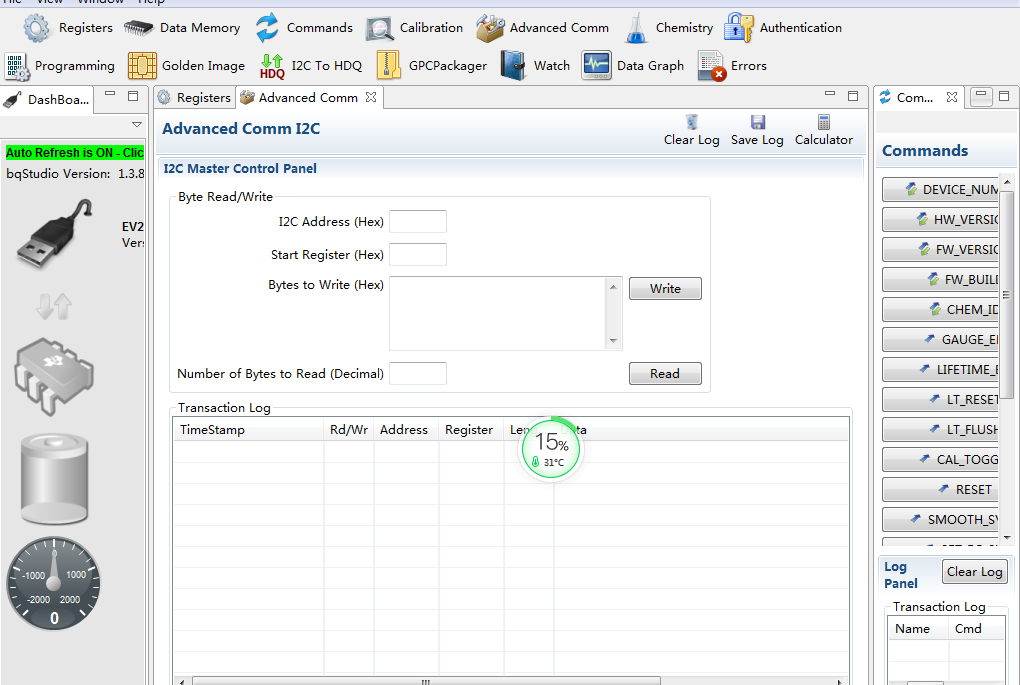
Task: Click the Cmd column header in Log Panel
Action: 978,629
